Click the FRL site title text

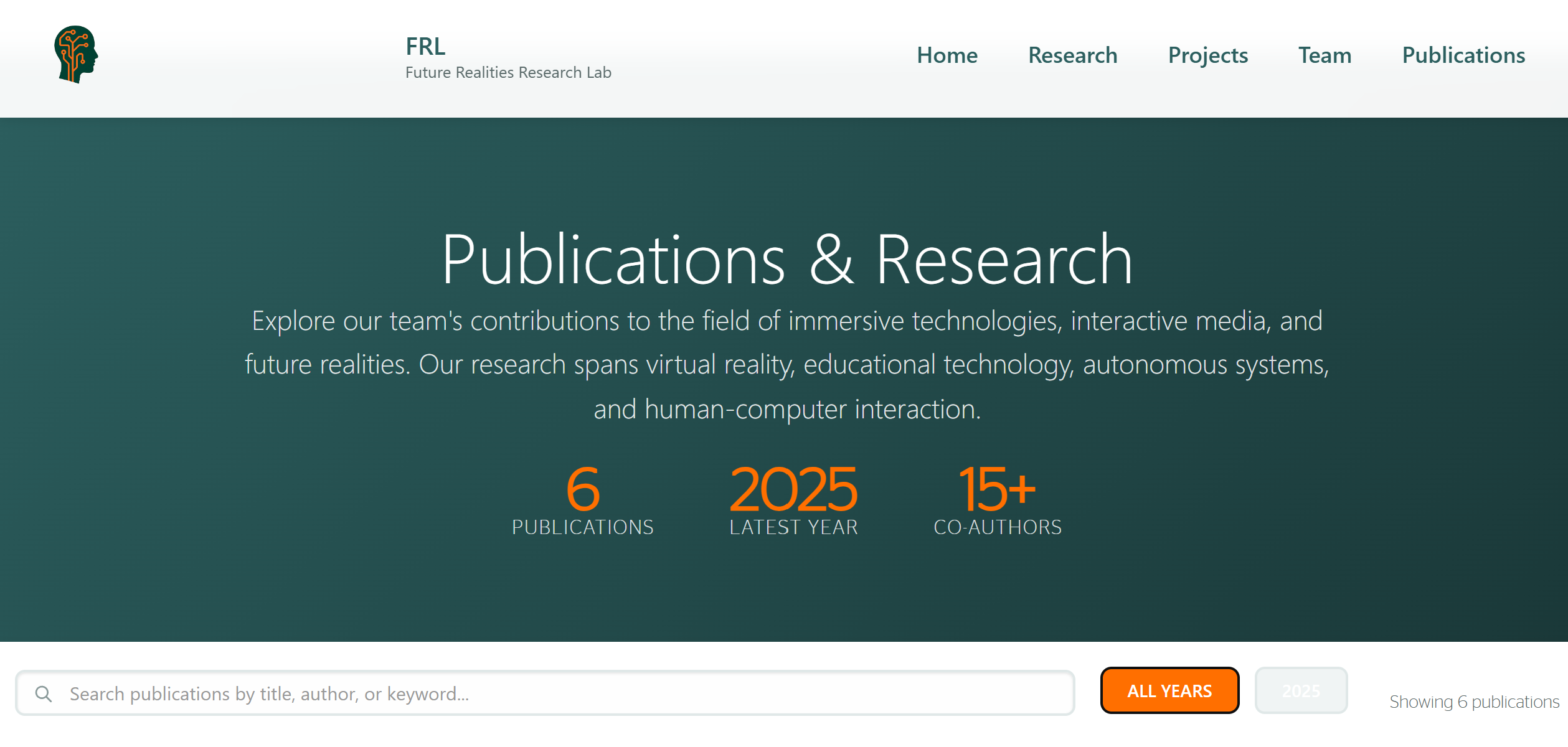(x=425, y=46)
